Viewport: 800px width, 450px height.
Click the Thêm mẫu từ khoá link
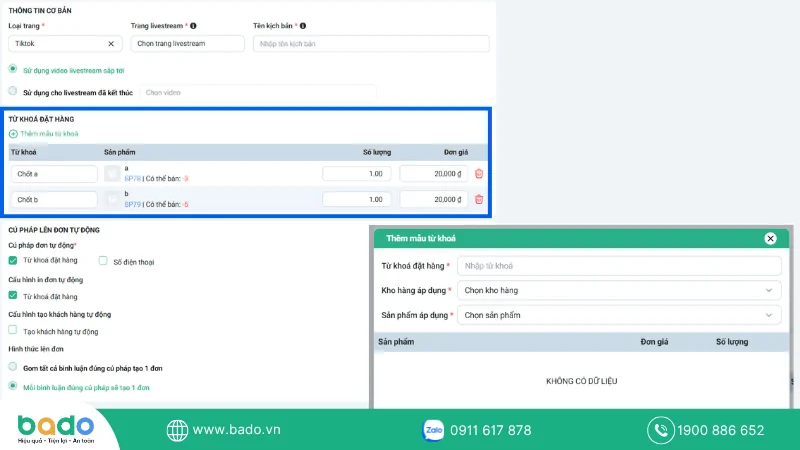(49, 134)
